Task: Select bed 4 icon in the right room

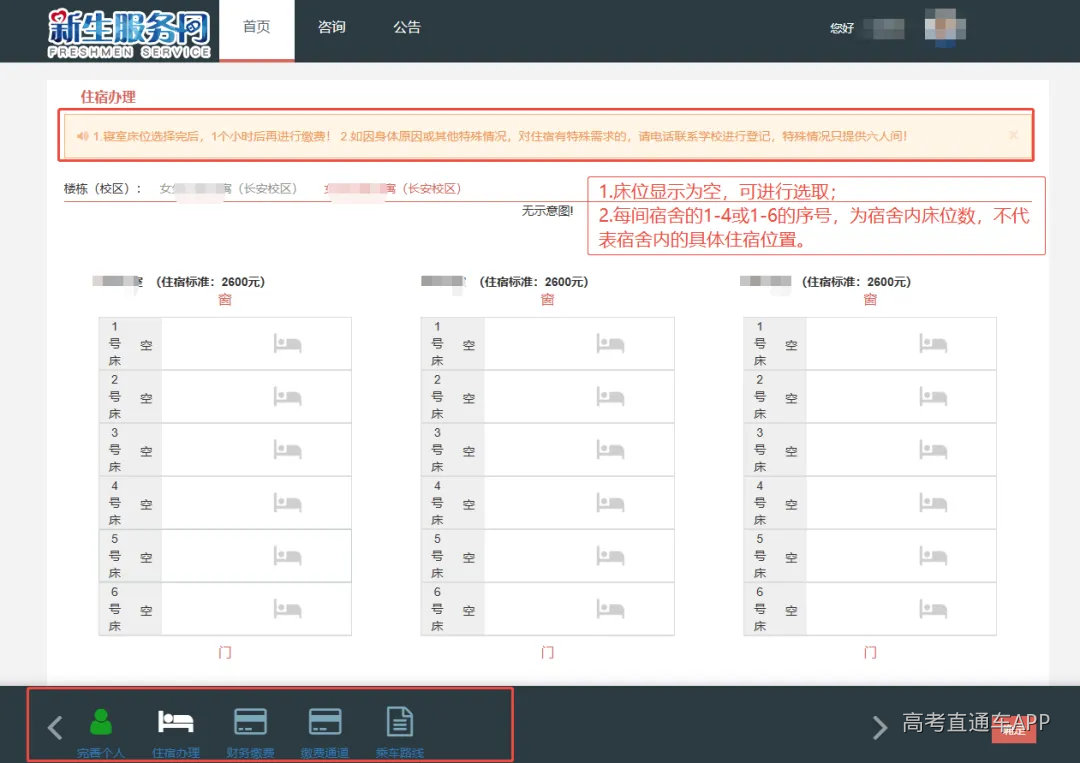Action: [x=933, y=502]
